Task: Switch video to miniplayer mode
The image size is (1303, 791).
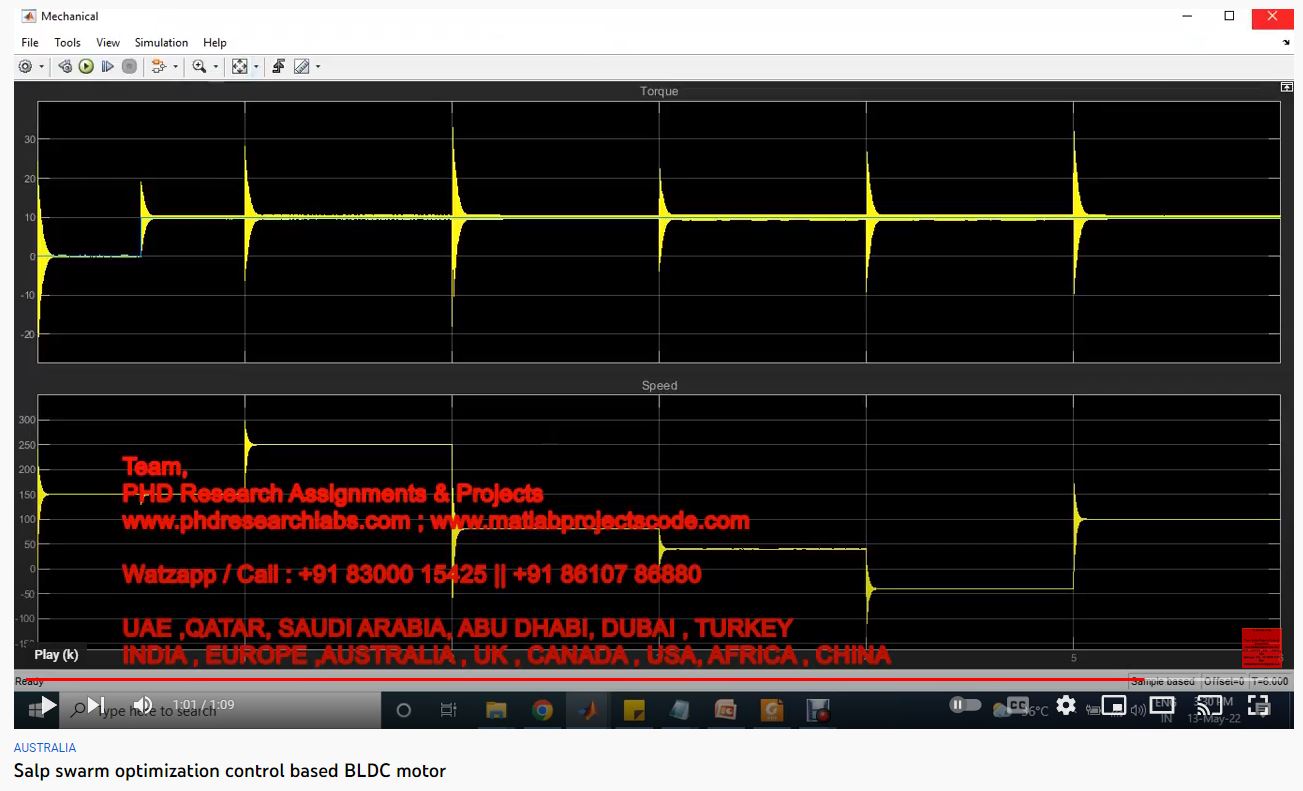Action: click(x=1114, y=706)
